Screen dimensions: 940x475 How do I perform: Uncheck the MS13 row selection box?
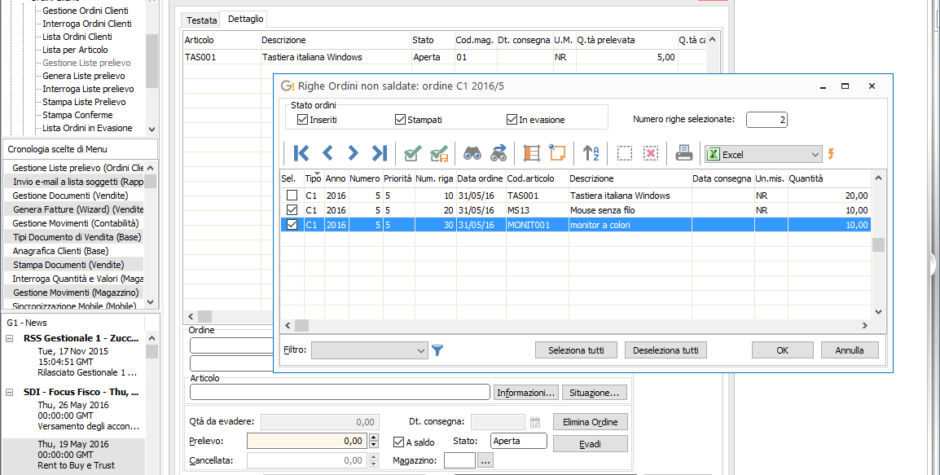click(x=292, y=211)
